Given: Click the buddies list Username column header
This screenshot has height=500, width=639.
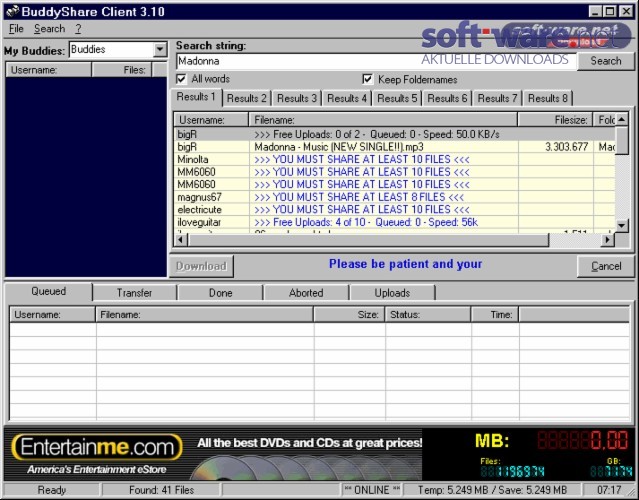Looking at the screenshot, I should click(x=48, y=70).
